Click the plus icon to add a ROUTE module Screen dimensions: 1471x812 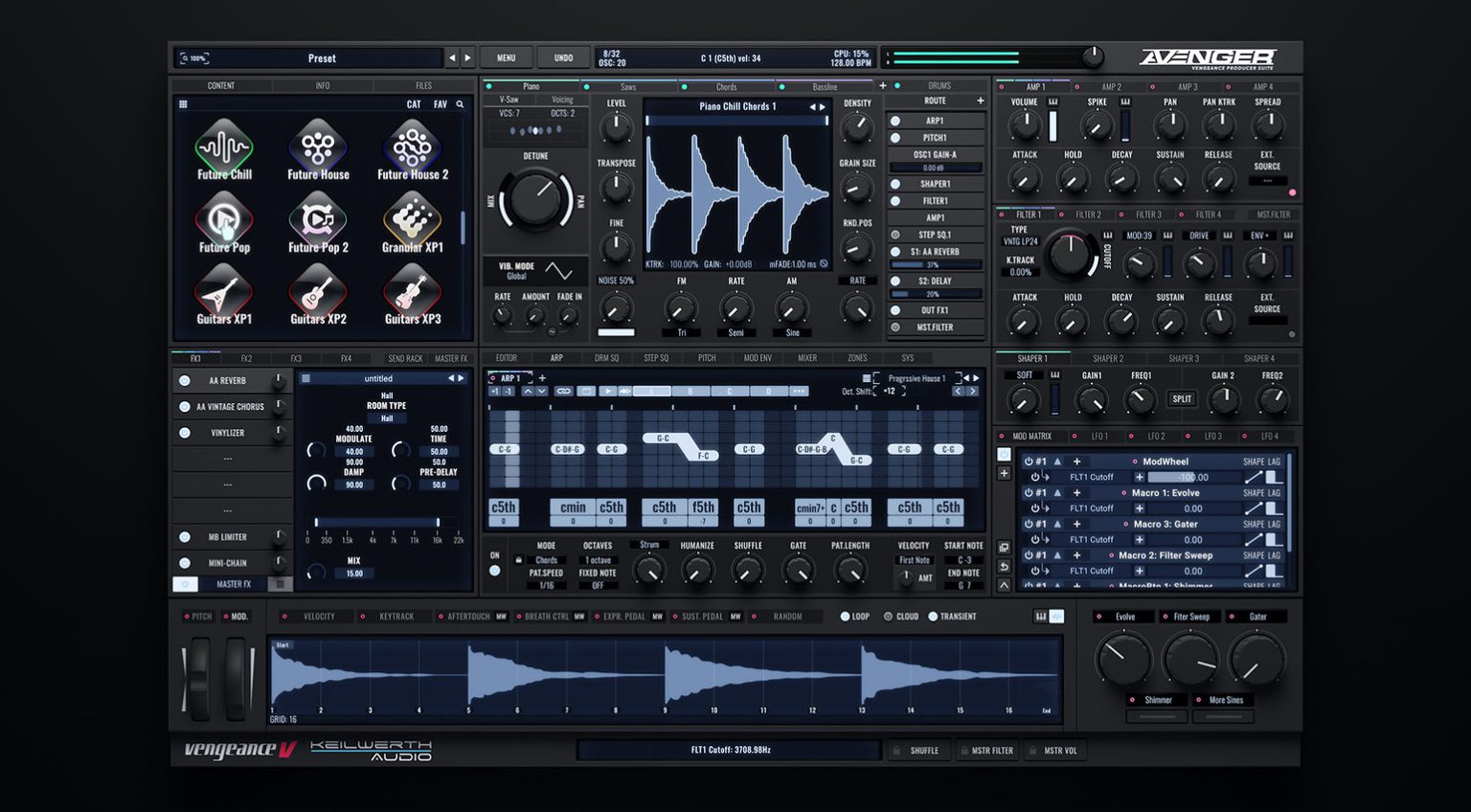(981, 101)
